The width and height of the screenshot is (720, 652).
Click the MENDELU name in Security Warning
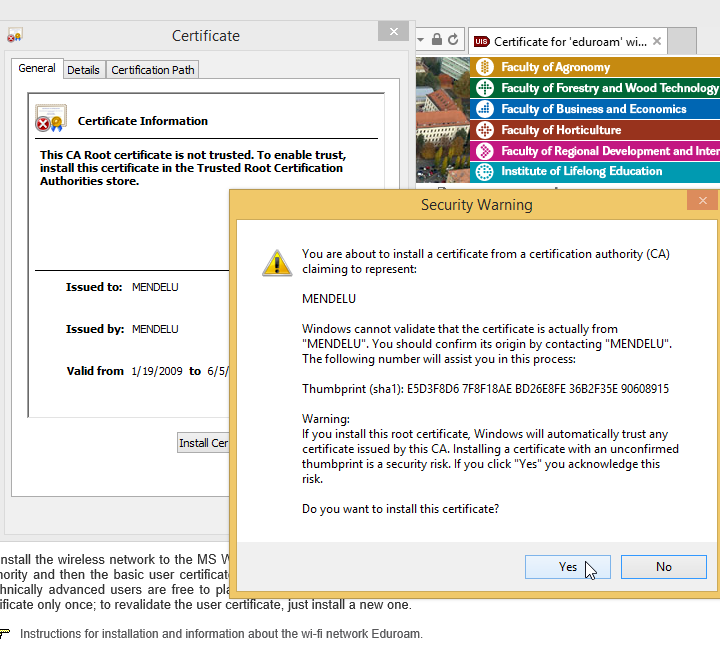coord(329,299)
